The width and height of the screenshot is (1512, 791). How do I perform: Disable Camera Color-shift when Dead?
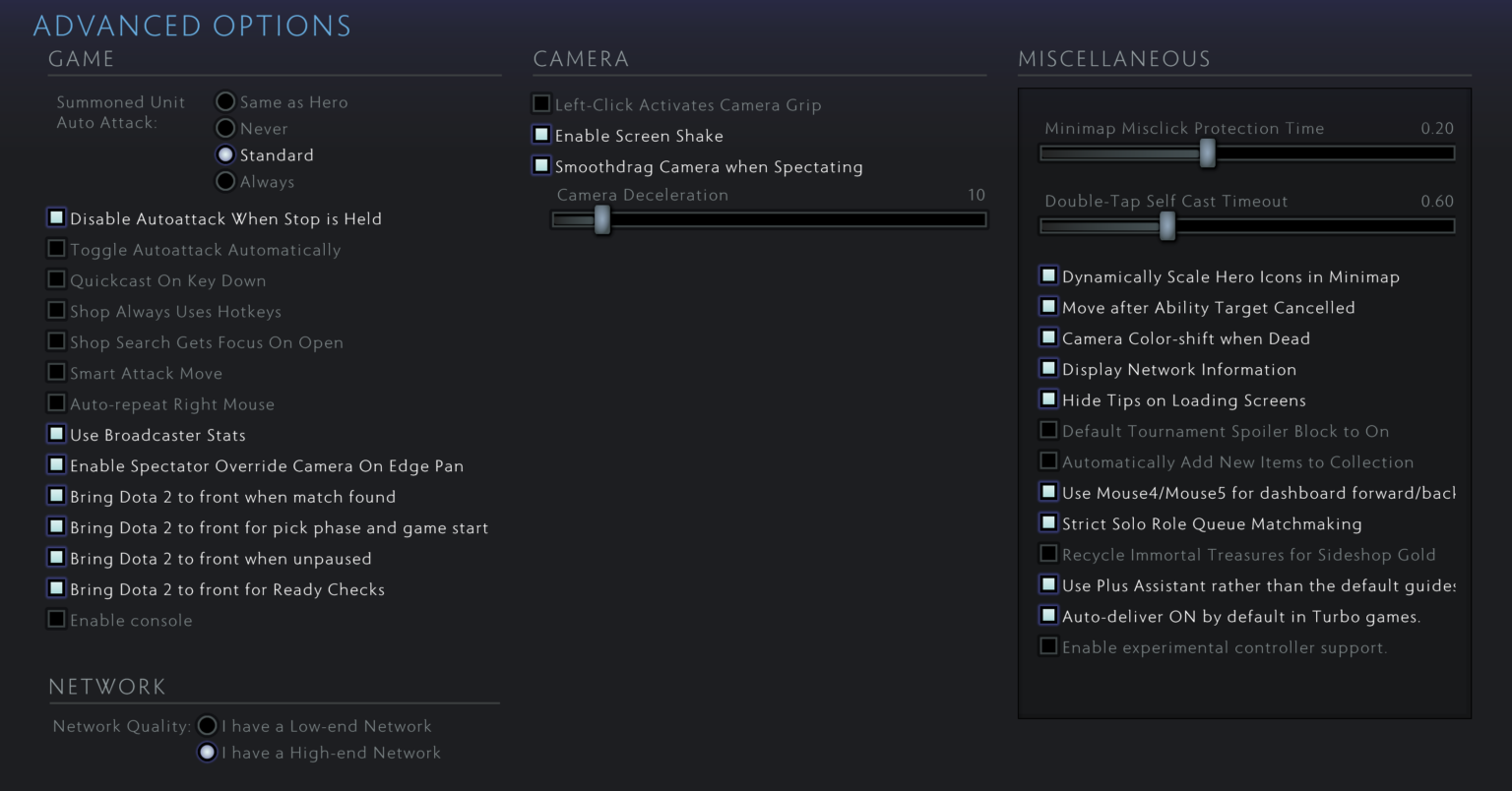[1048, 336]
